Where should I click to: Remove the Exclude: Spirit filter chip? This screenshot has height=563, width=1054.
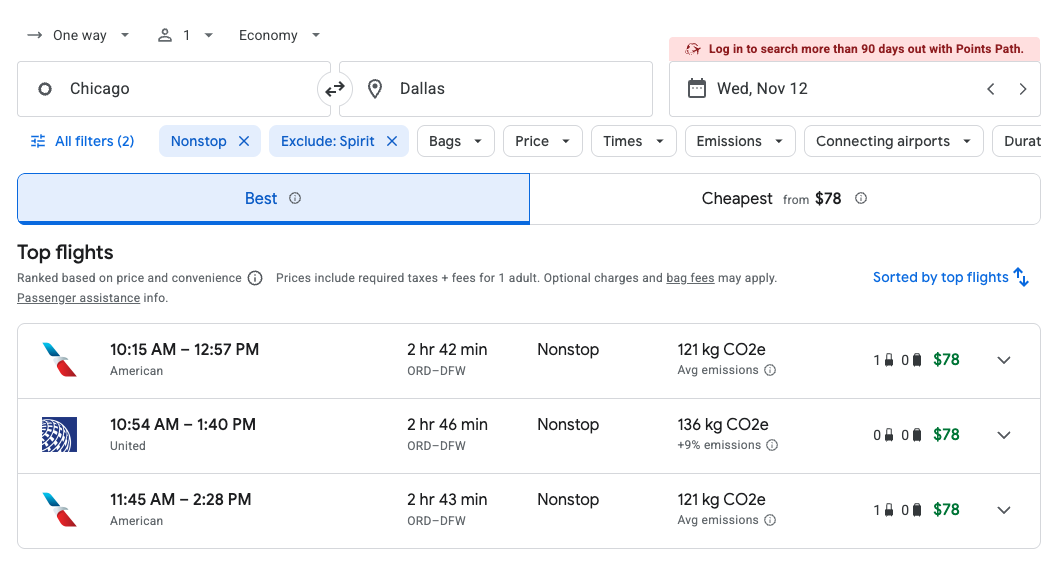point(392,141)
